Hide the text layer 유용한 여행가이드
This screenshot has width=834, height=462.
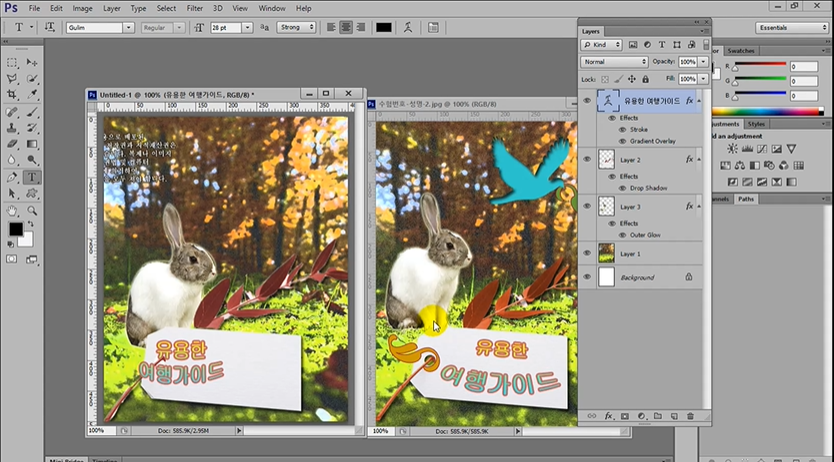click(587, 100)
